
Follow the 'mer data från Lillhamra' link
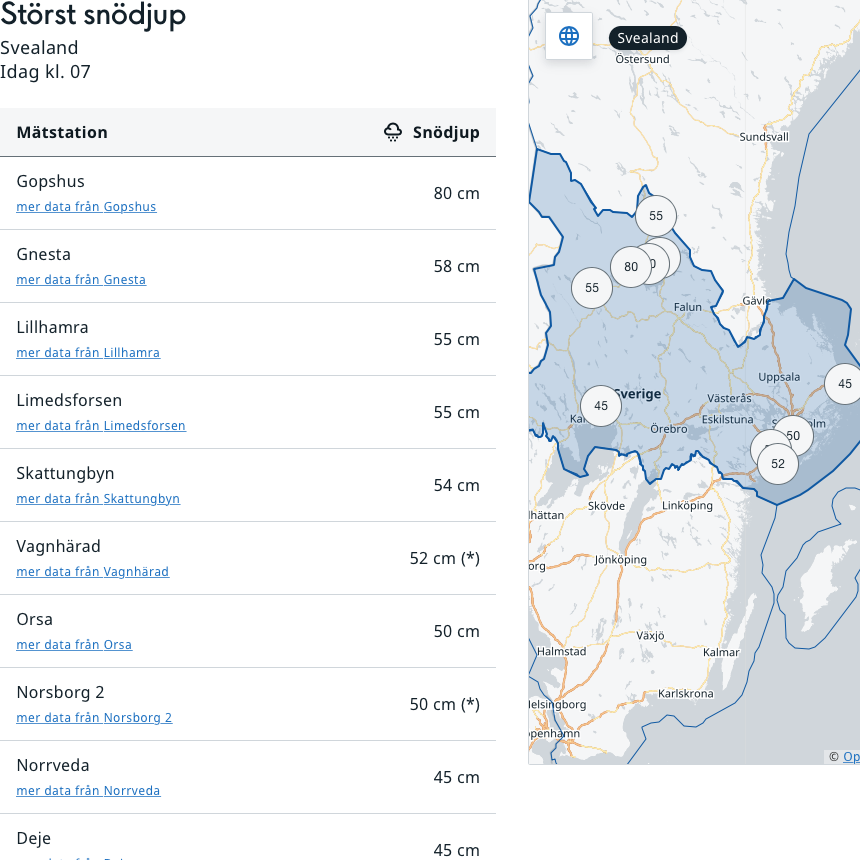point(88,353)
